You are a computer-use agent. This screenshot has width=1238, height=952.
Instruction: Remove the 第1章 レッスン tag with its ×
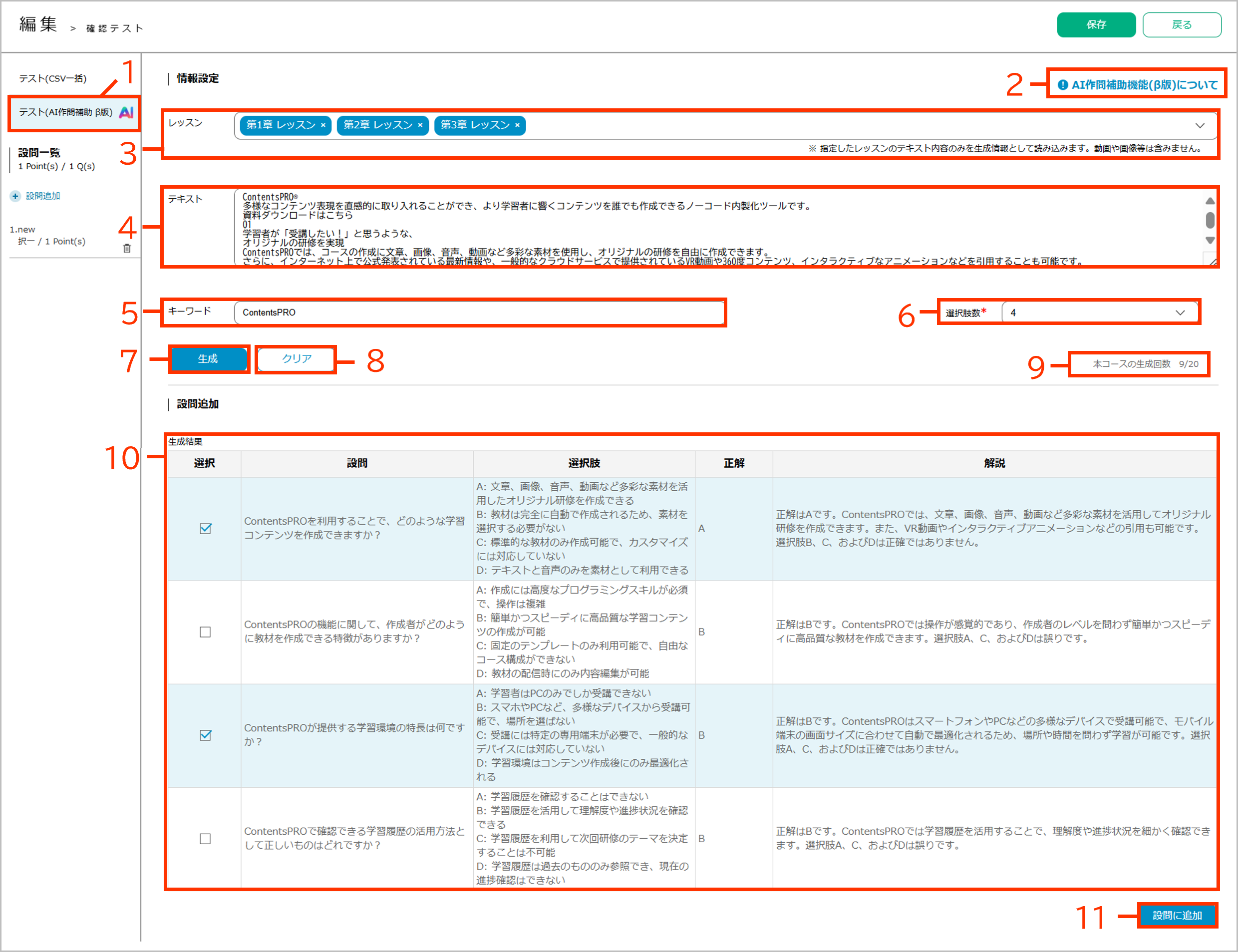(323, 125)
